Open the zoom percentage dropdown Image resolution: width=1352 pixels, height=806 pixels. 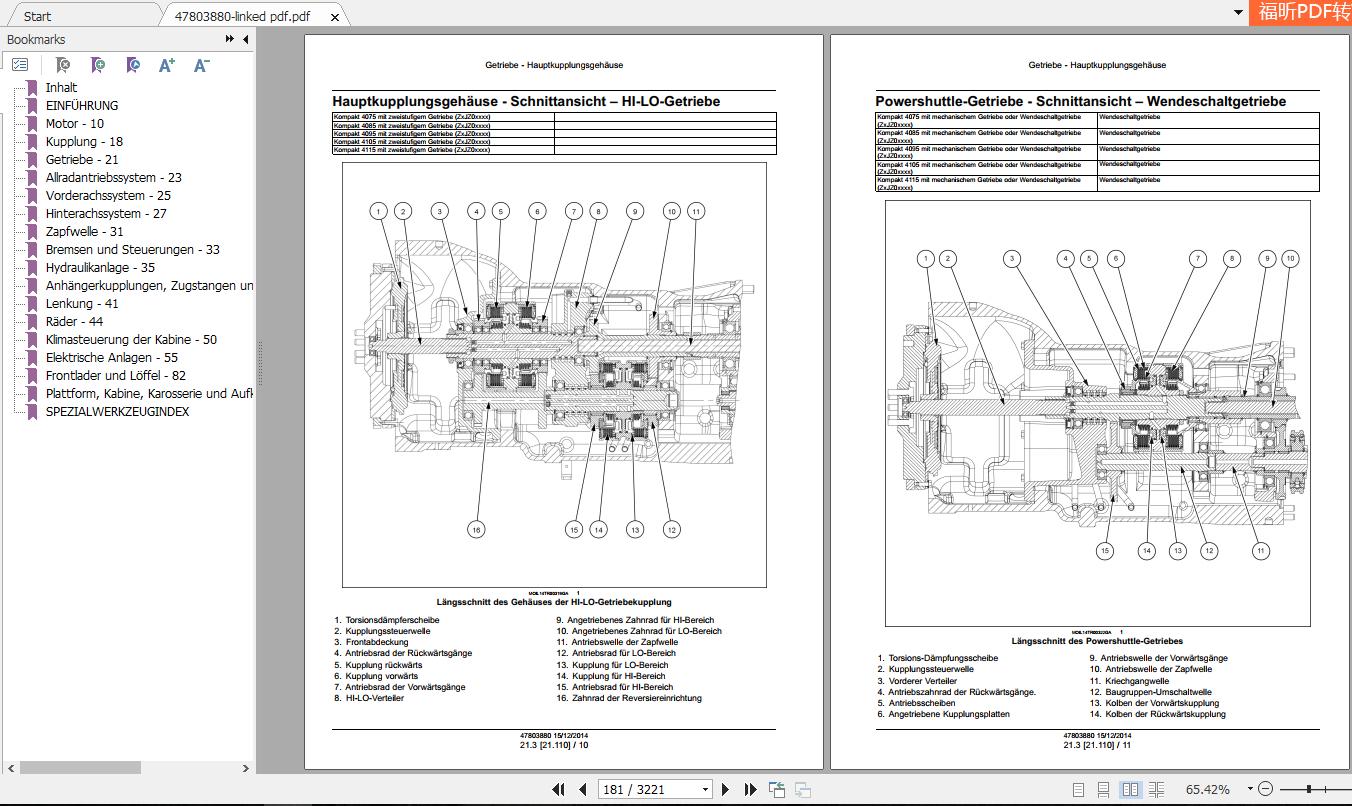coord(1249,789)
